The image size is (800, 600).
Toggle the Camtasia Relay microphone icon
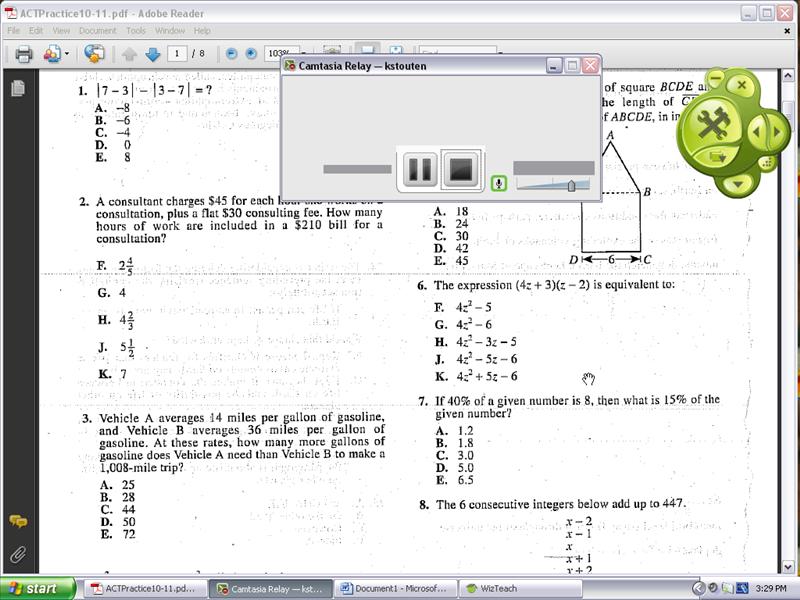pos(499,183)
